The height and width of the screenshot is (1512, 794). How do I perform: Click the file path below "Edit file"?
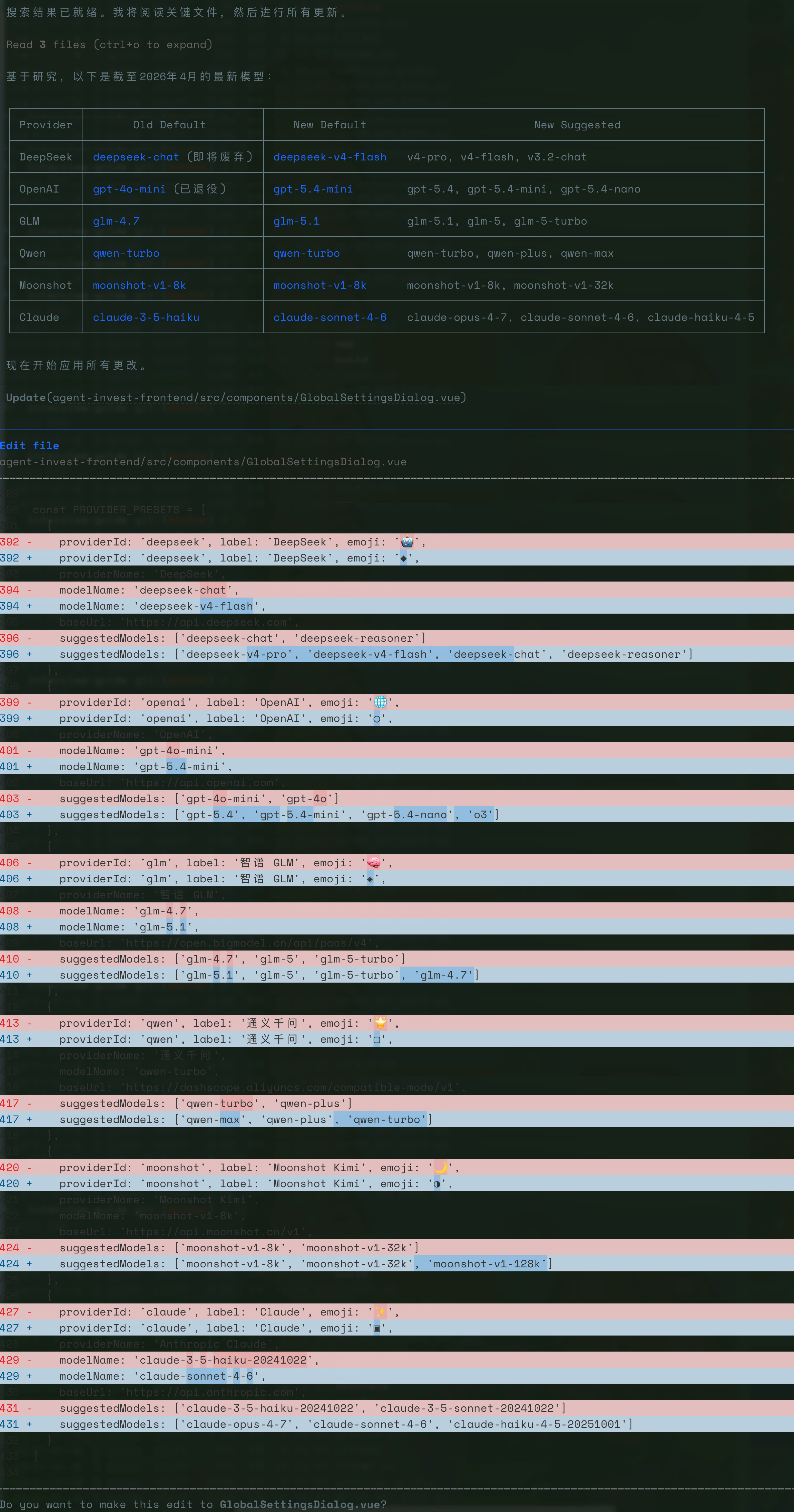pyautogui.click(x=203, y=461)
